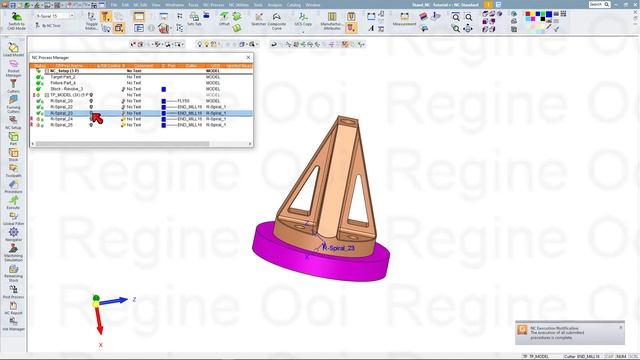Open the File menu
The height and width of the screenshot is (360, 640).
[x=114, y=5]
